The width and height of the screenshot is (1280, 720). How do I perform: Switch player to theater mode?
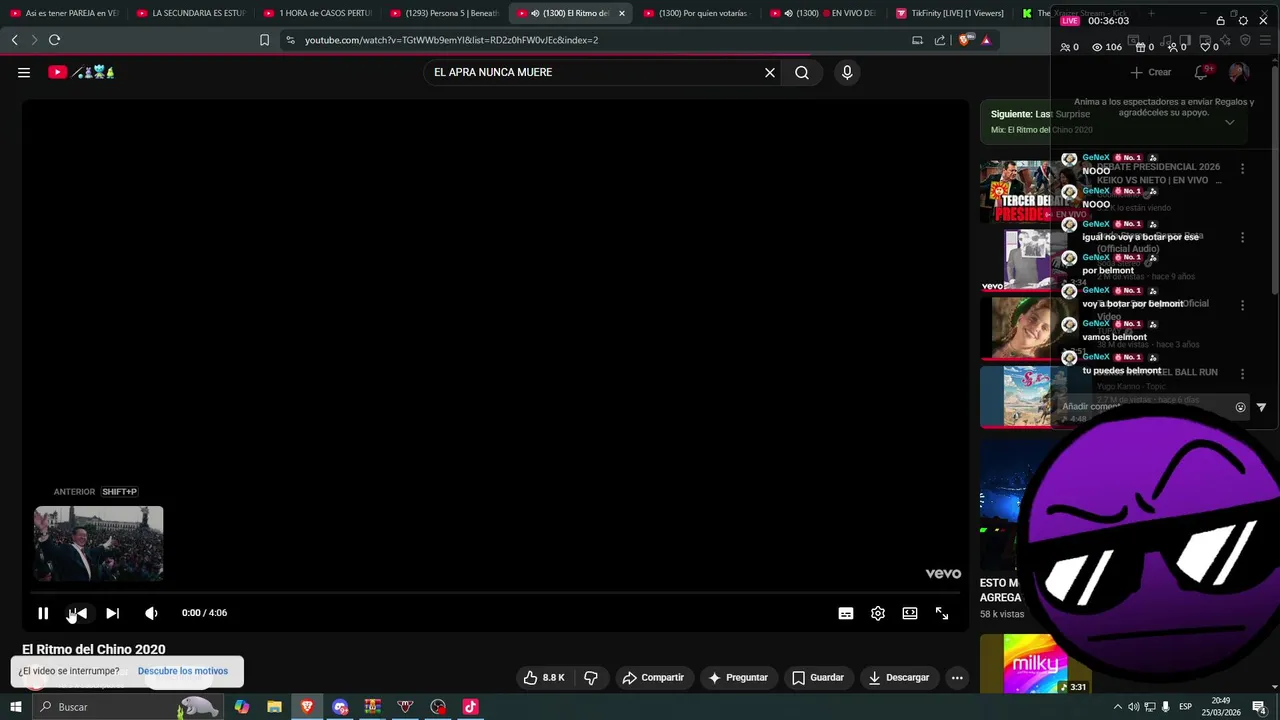pos(910,613)
